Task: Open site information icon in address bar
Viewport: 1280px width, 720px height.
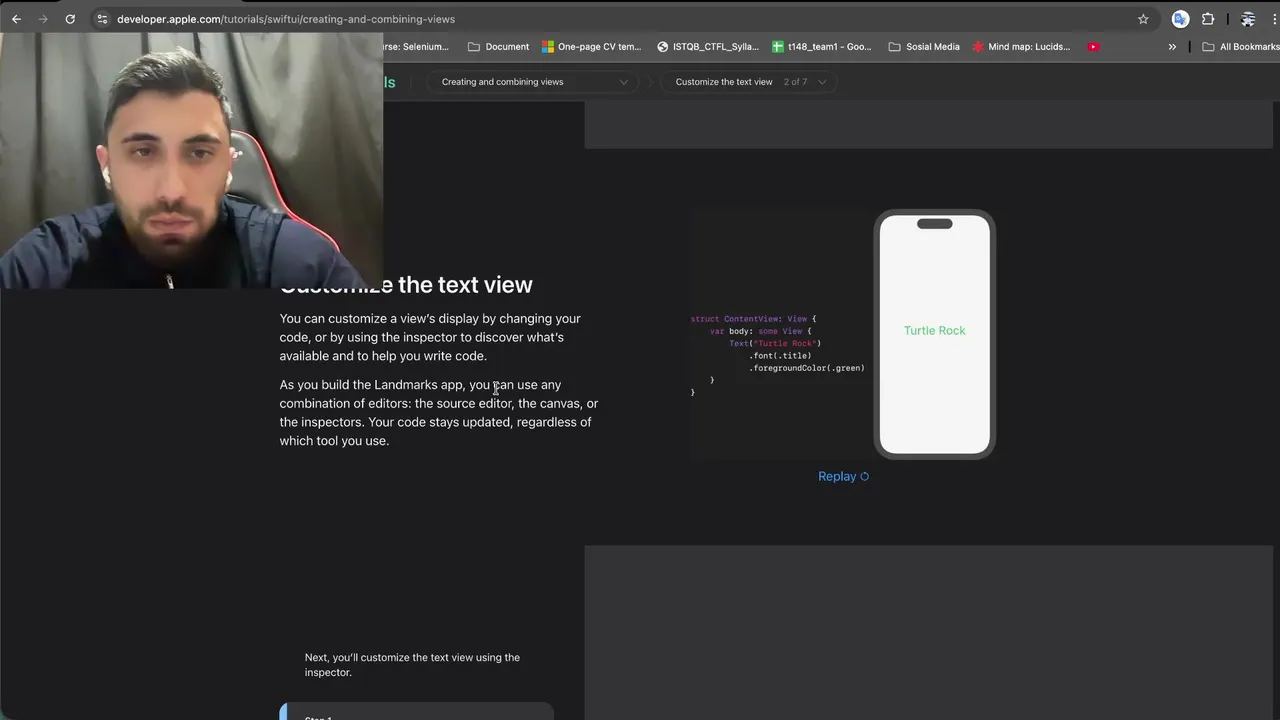Action: [x=102, y=19]
